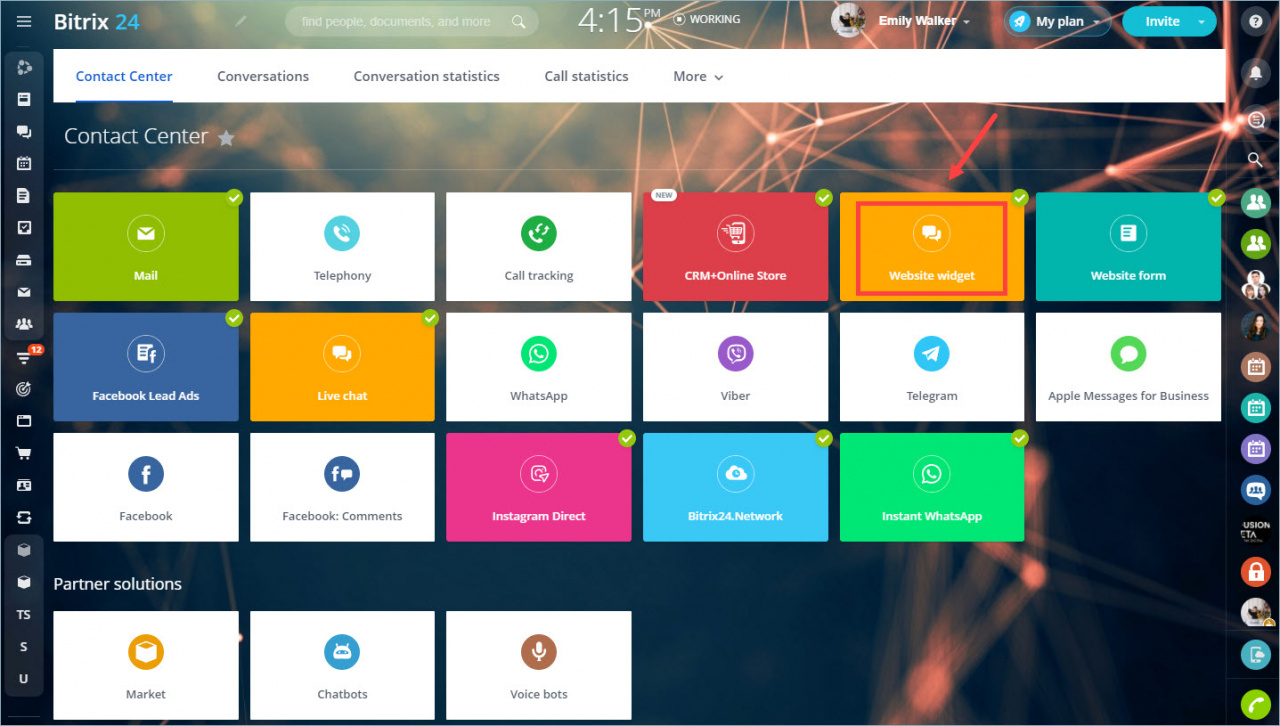
Task: Add Contact Center to favorites star
Action: (x=226, y=138)
